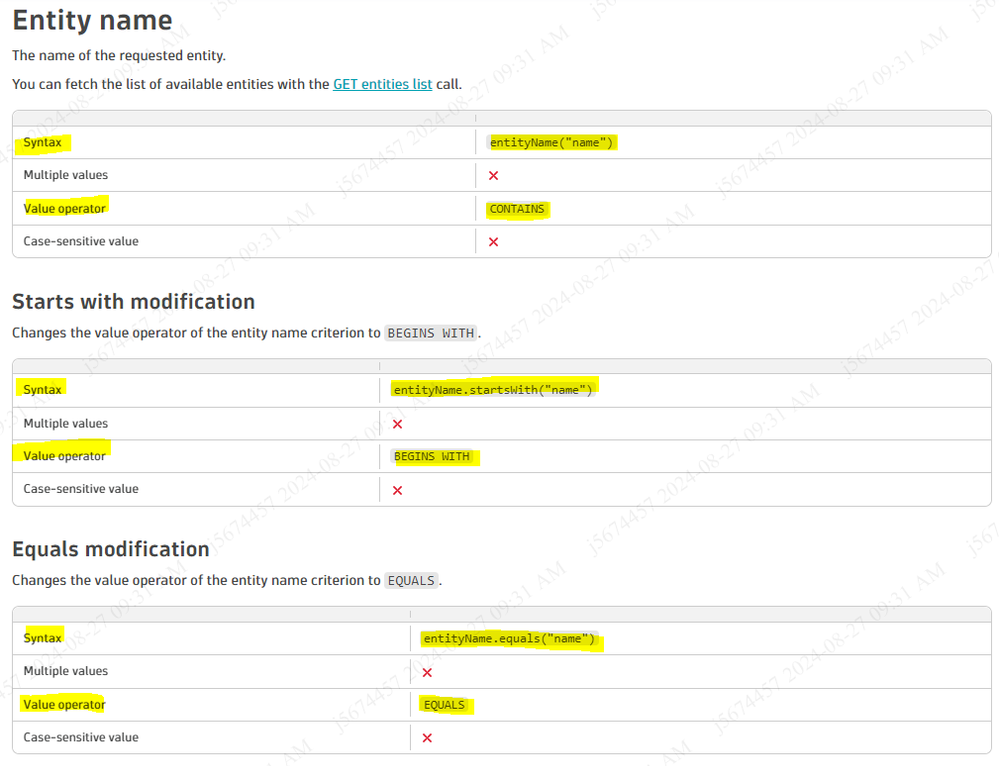Image resolution: width=999 pixels, height=766 pixels.
Task: Click the inline EQUALS code in the description
Action: pyautogui.click(x=411, y=581)
